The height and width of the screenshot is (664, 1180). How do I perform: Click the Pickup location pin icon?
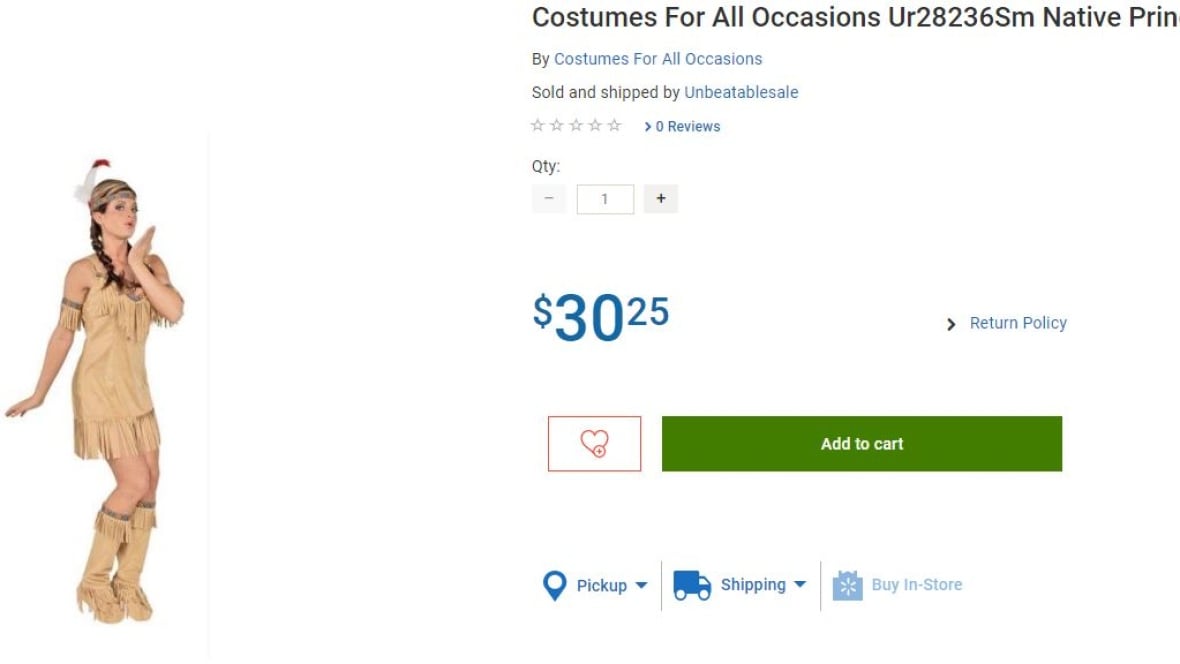[554, 585]
